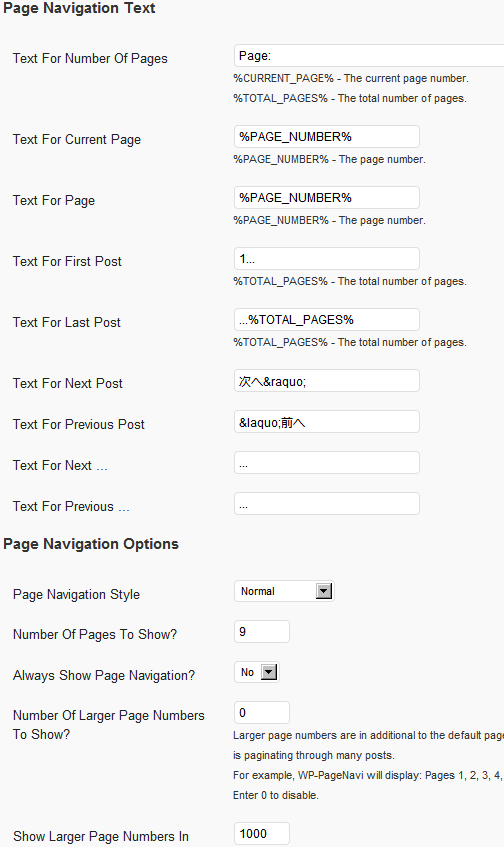
Task: Click the Page Navigation Options heading
Action: pyautogui.click(x=91, y=544)
